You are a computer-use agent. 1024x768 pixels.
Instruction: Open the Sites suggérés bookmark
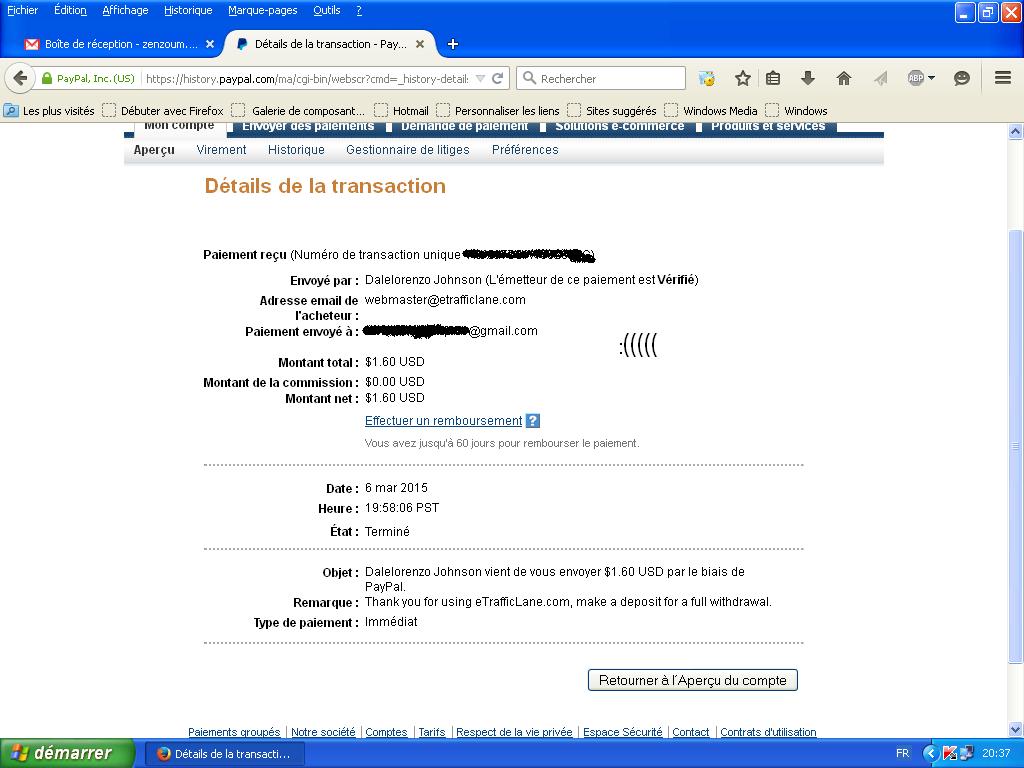point(613,111)
